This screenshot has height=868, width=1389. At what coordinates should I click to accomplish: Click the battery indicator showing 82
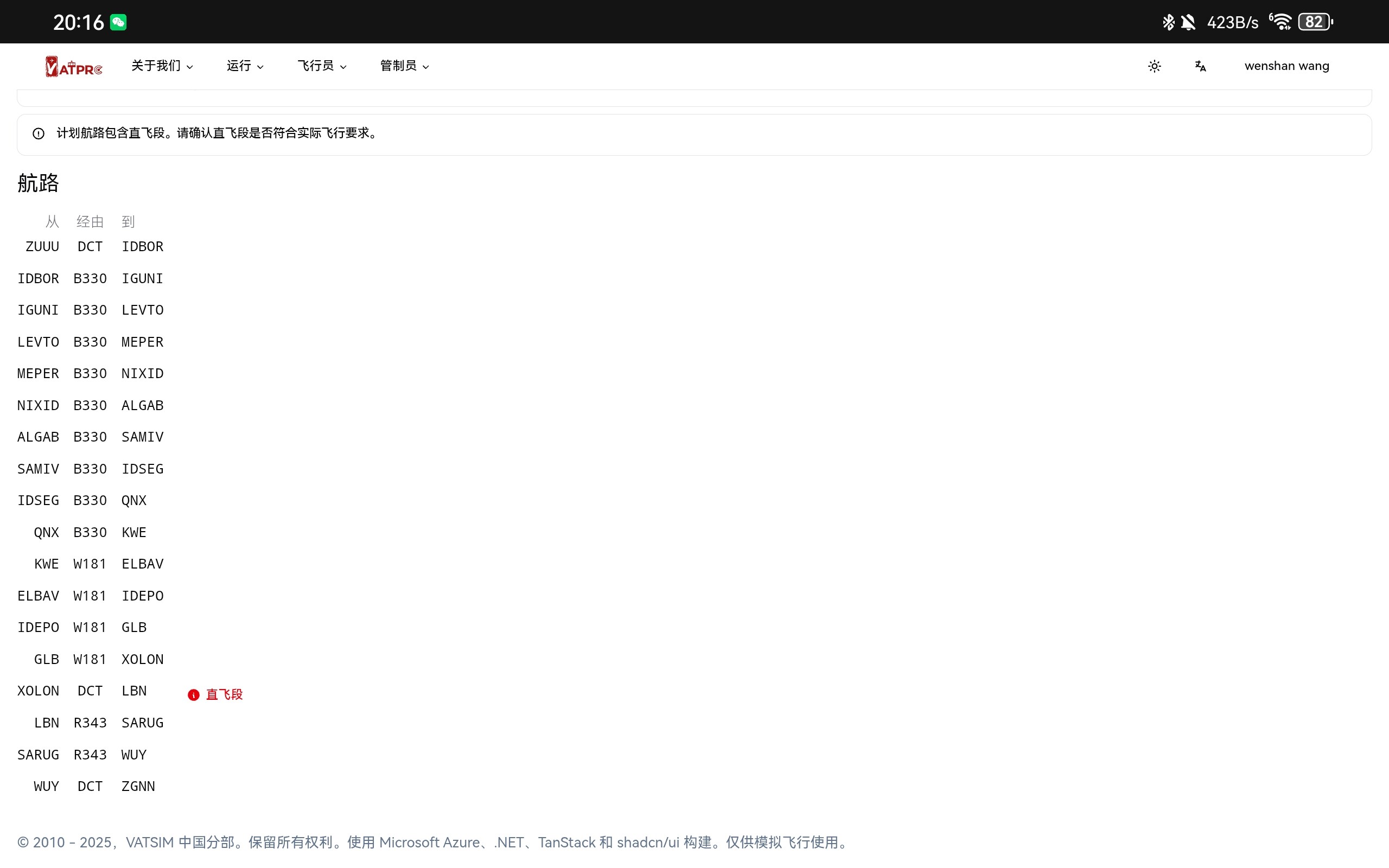point(1317,22)
